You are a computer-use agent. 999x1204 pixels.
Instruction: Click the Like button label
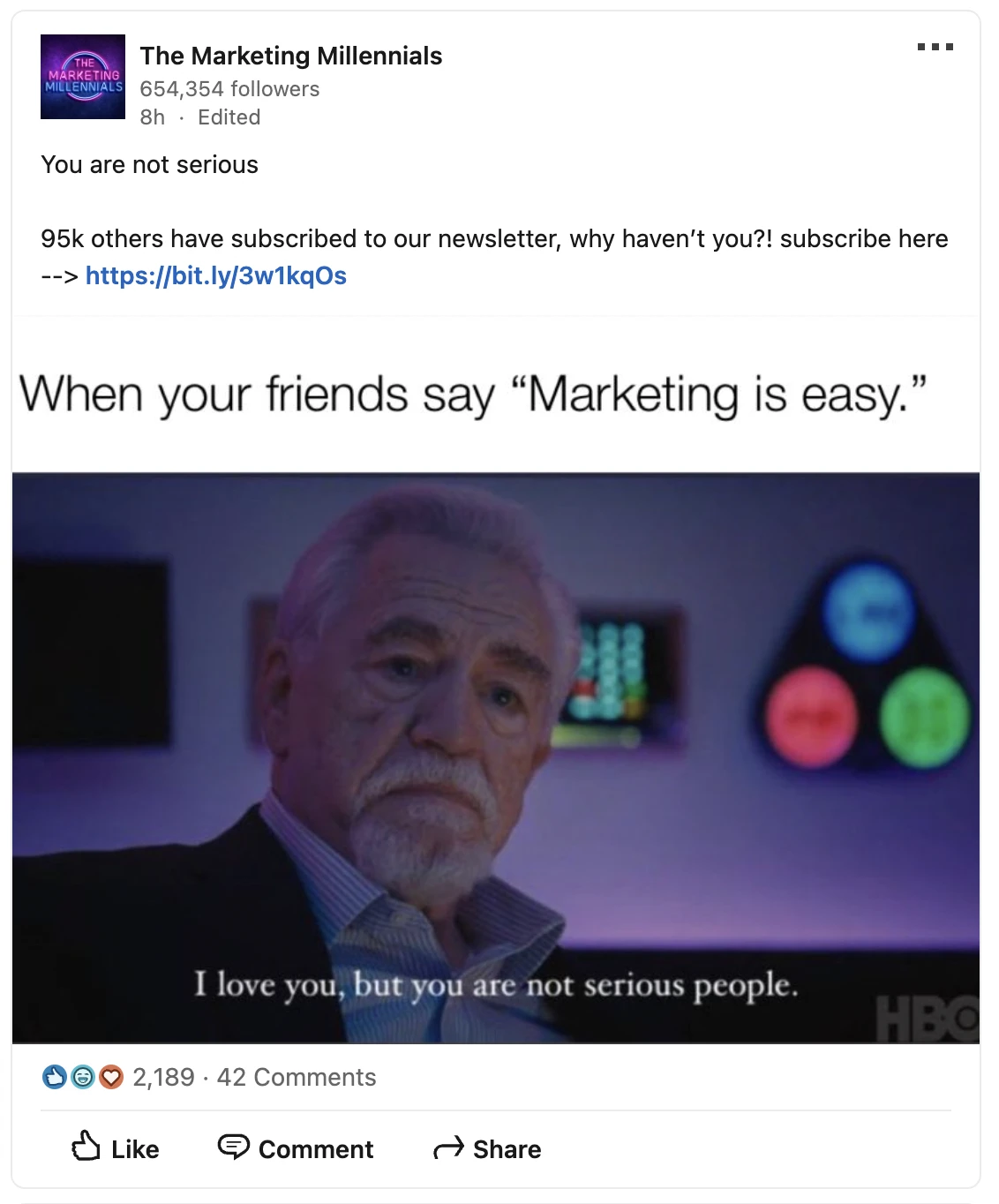tap(135, 1149)
